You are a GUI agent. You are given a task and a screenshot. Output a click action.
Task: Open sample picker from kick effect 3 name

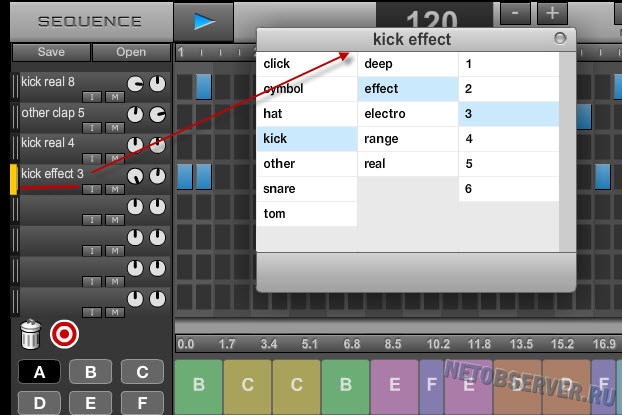52,173
